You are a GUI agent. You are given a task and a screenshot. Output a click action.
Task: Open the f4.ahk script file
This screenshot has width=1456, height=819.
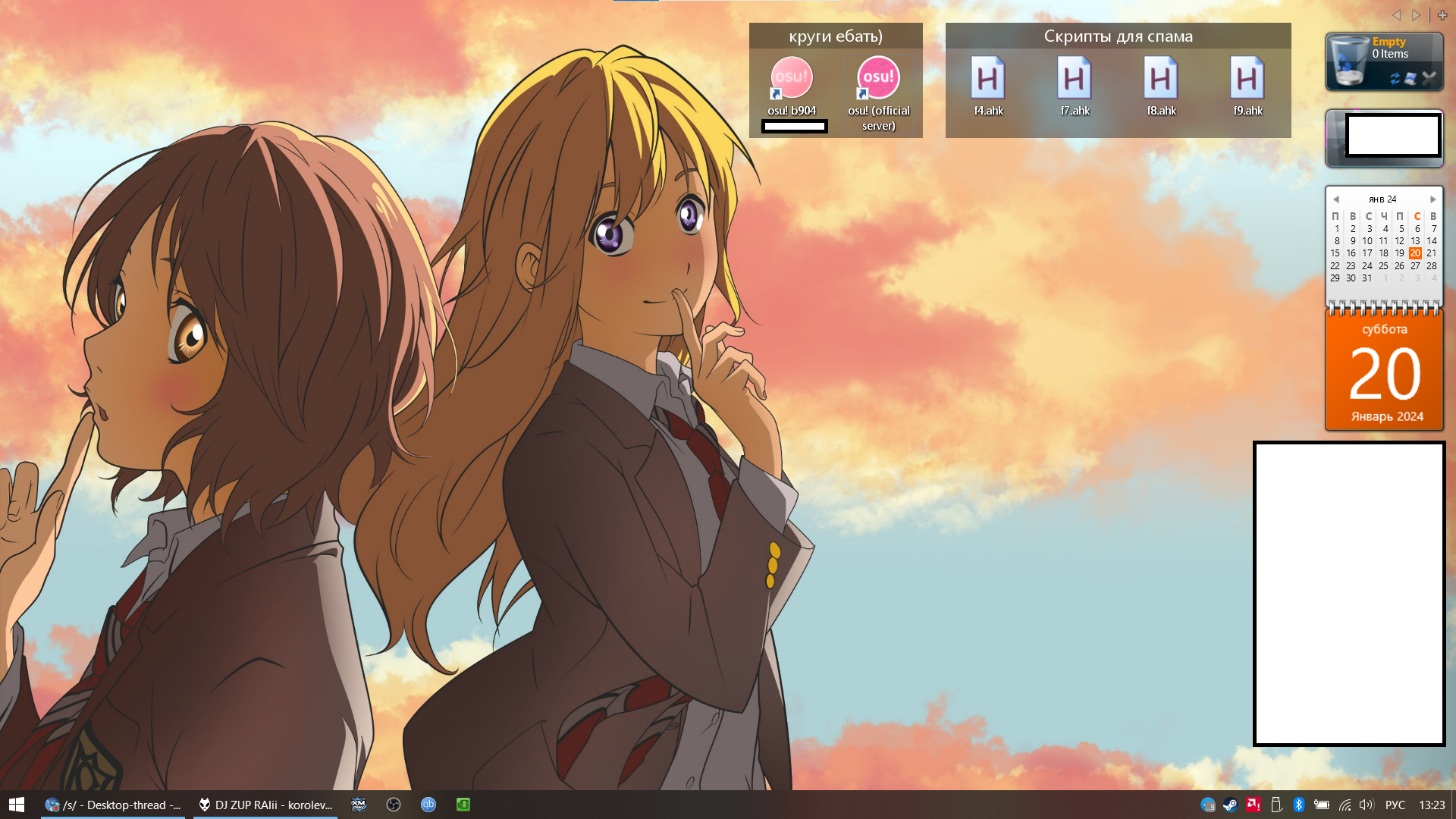point(988,79)
